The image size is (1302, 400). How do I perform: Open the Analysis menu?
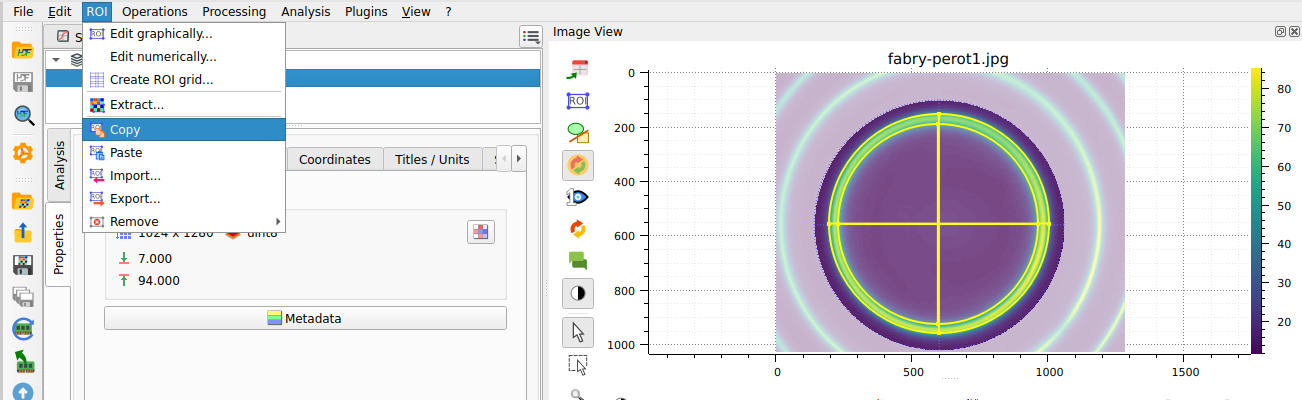click(305, 12)
